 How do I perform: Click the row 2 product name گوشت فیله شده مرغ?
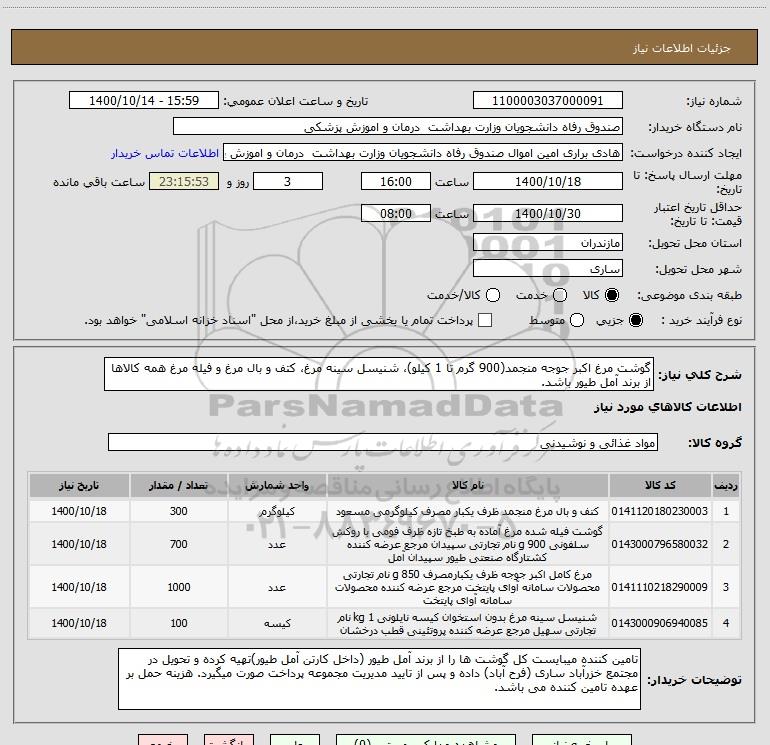click(468, 544)
